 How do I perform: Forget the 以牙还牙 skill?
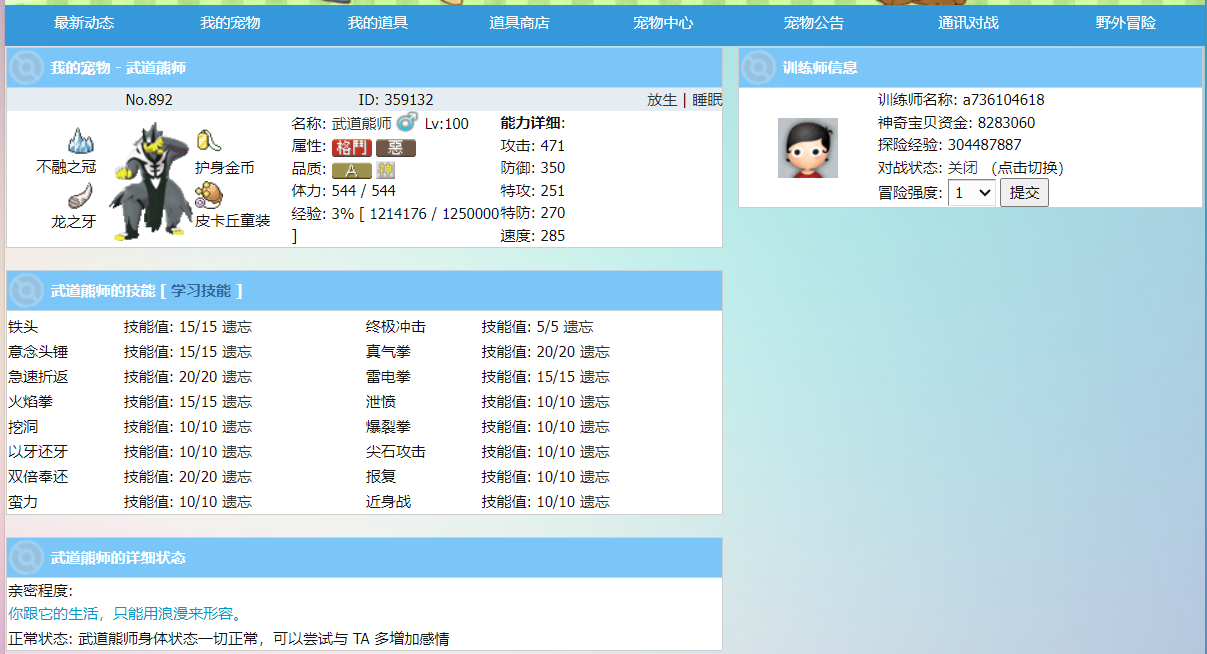237,452
